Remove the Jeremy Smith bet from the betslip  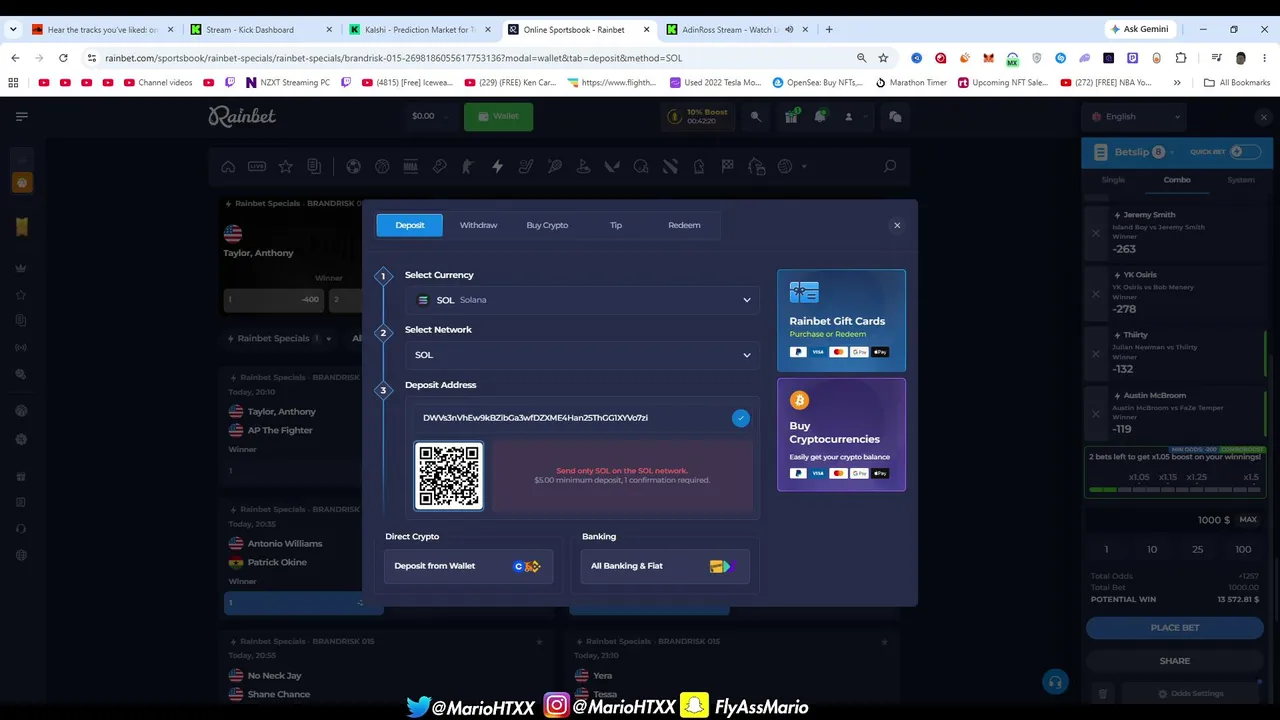coord(1096,233)
